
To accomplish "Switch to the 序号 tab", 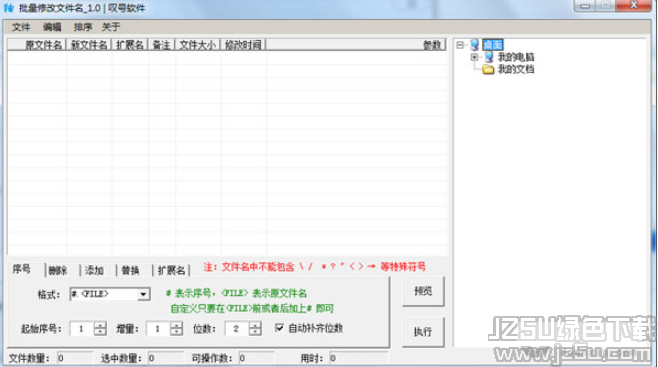I will pyautogui.click(x=22, y=269).
